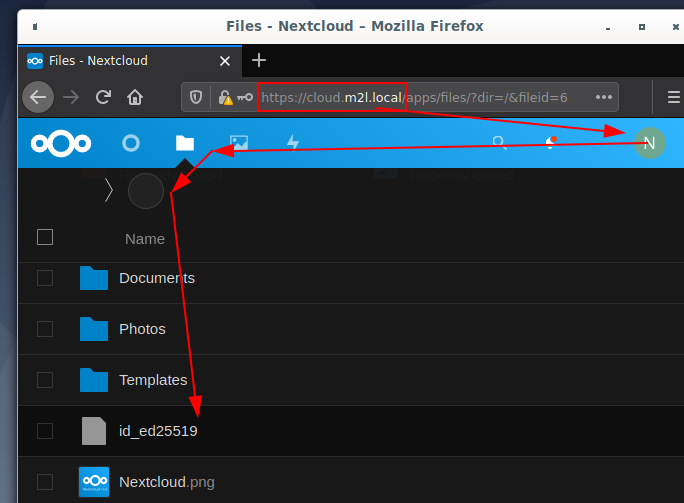Open the Files app folder icon
This screenshot has height=503, width=684.
point(185,143)
